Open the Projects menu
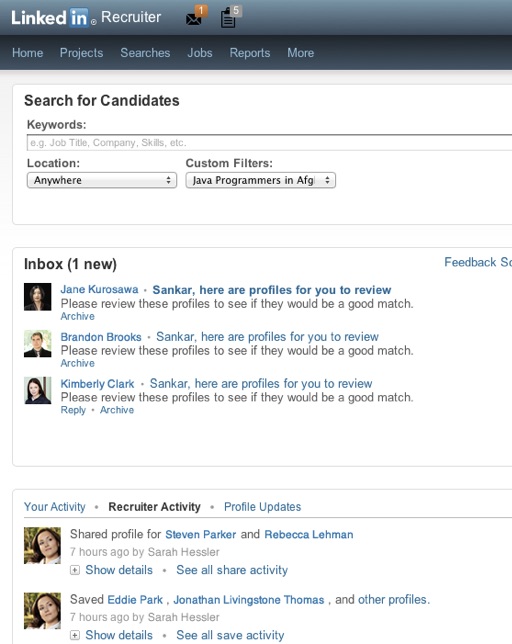This screenshot has width=512, height=644. tap(81, 53)
